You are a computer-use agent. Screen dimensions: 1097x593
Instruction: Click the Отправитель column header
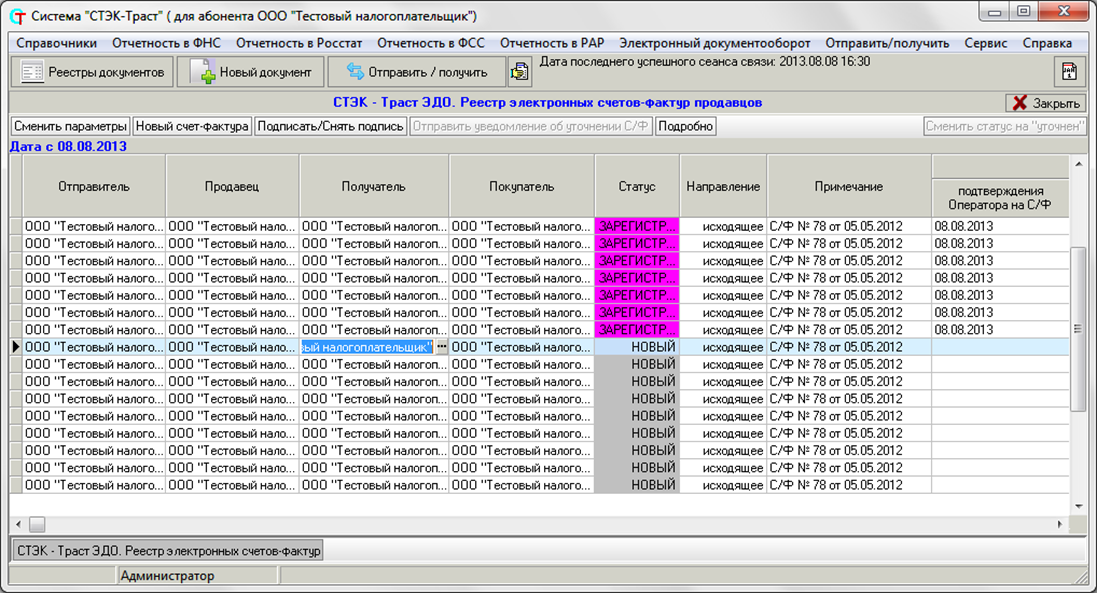pyautogui.click(x=94, y=187)
